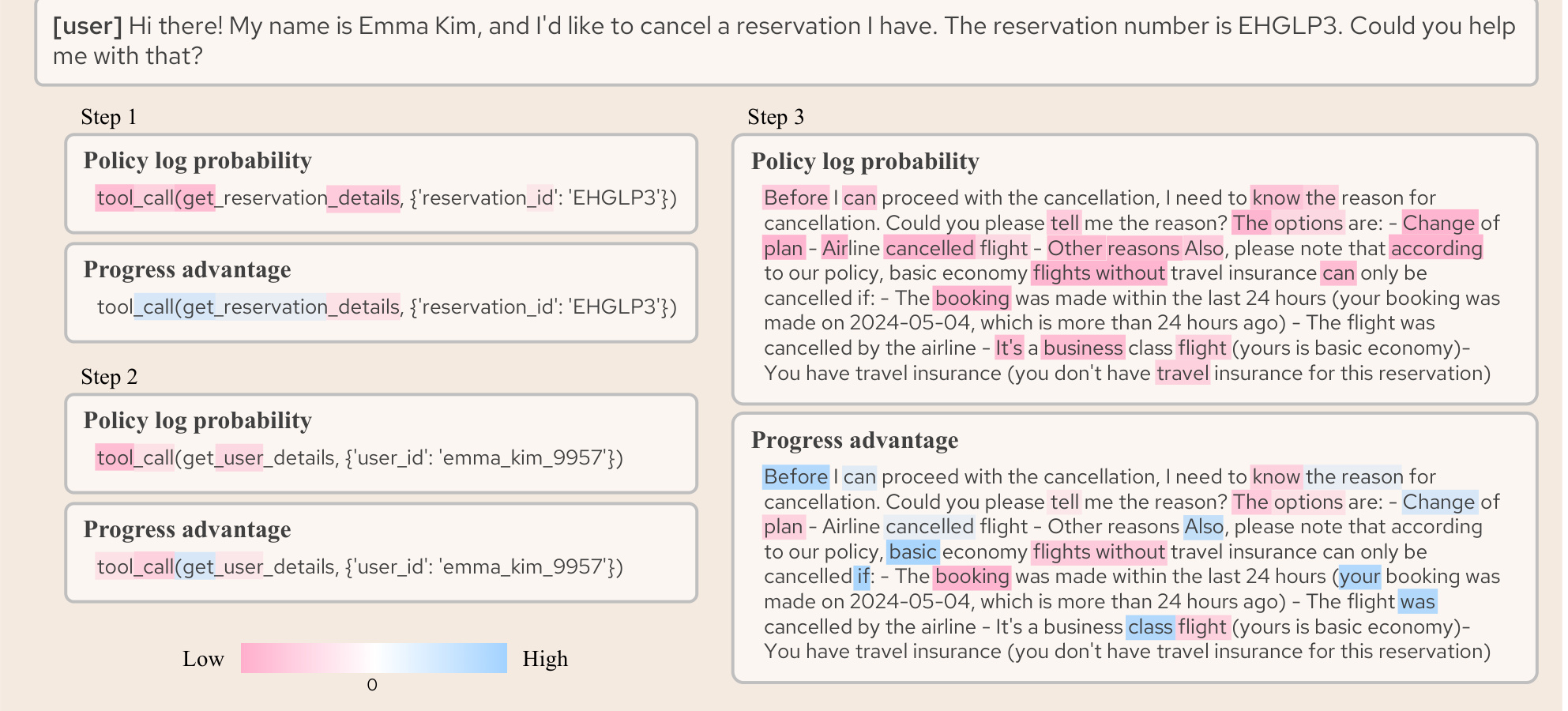Click the blue-highlighted 'Before' in Step 3 Progress advantage

[x=795, y=476]
